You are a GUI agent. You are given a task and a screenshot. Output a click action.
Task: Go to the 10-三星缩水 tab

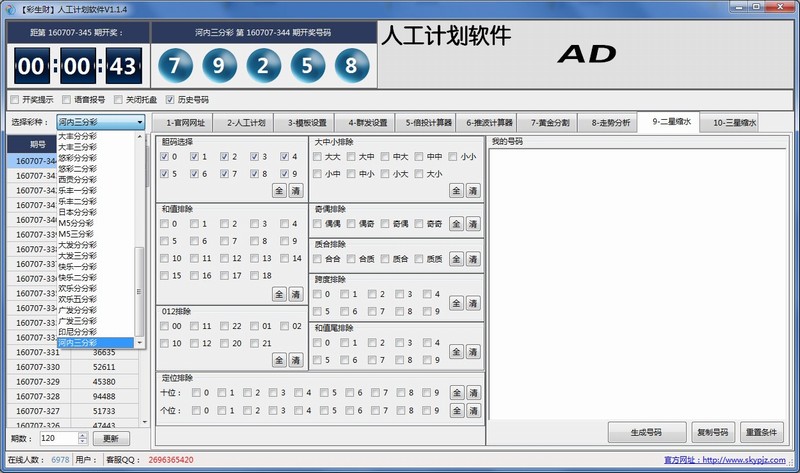734,124
